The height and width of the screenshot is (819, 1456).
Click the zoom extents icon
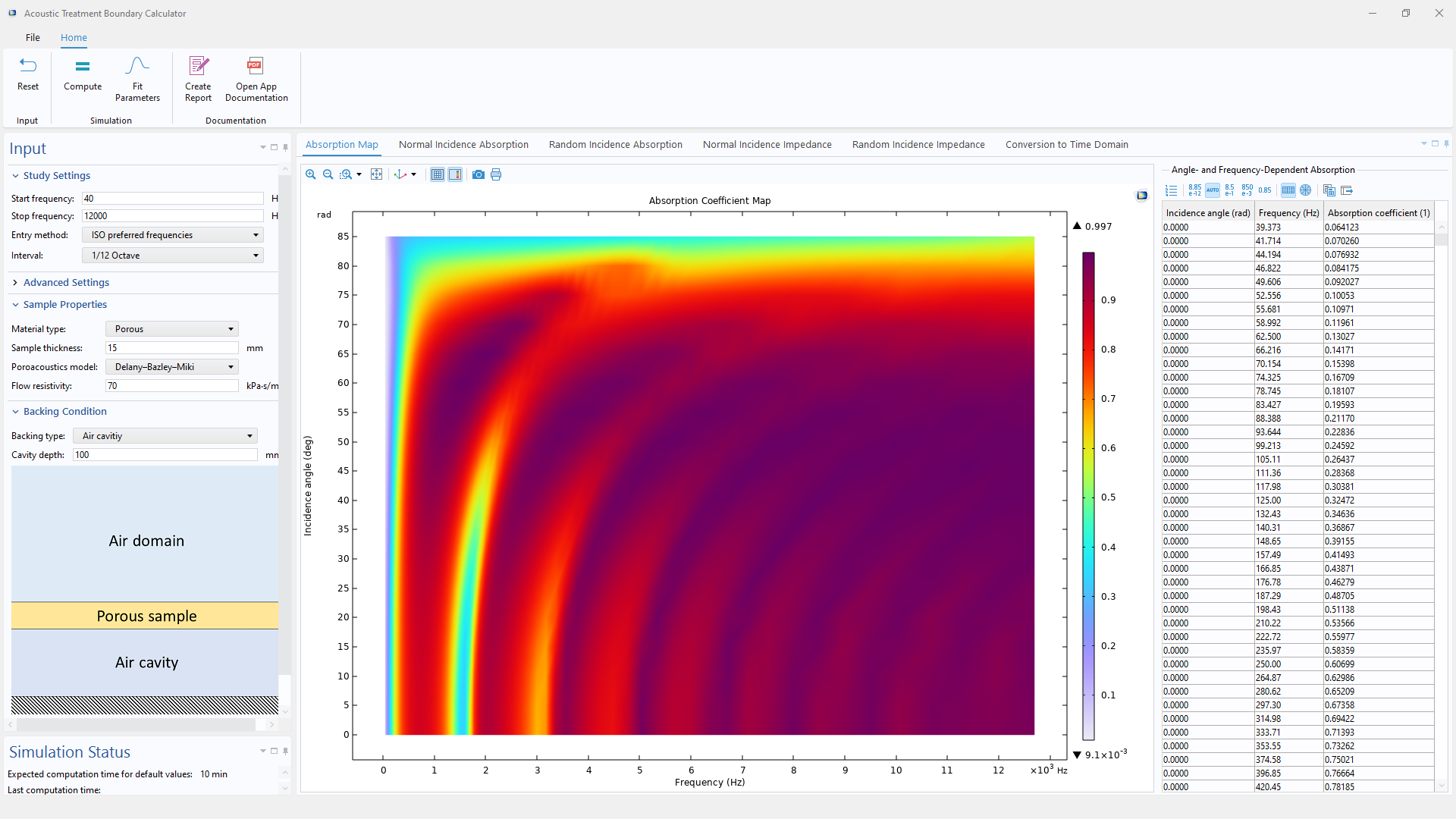pos(376,174)
